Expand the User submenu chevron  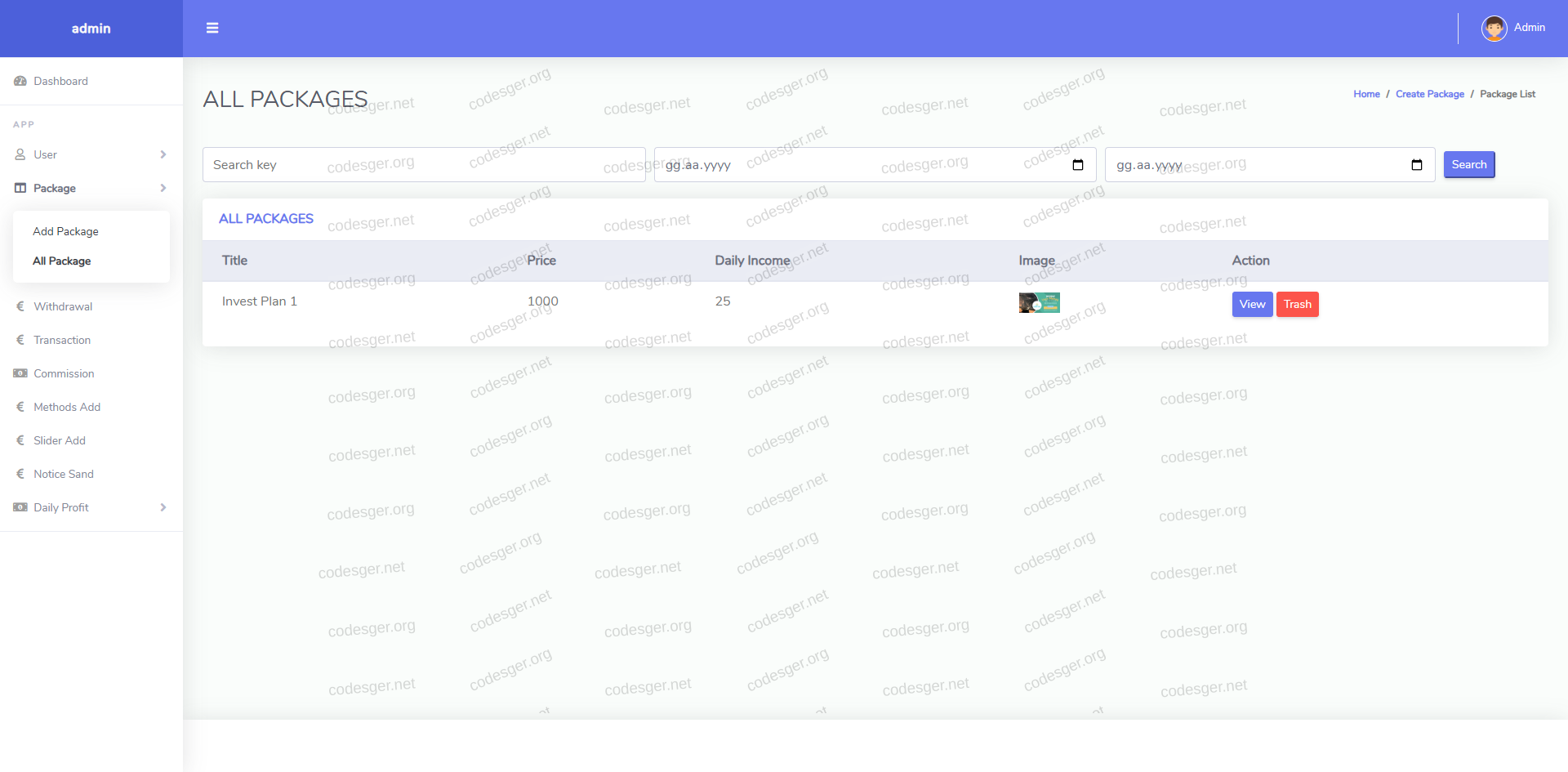163,154
